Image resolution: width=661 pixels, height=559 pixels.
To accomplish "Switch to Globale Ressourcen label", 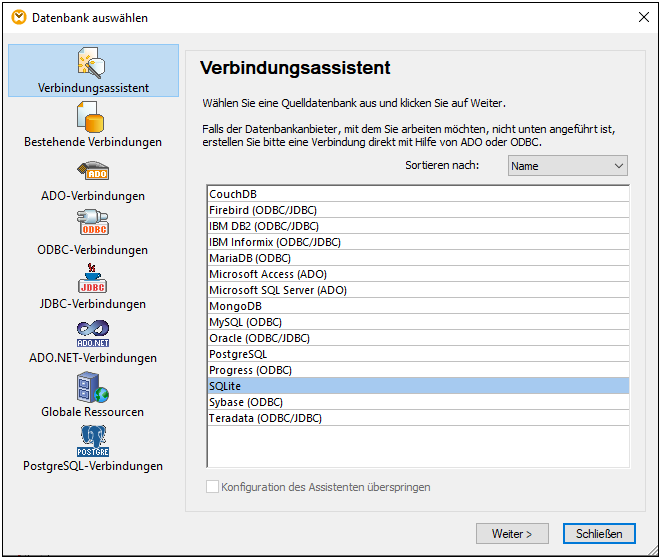I will coord(93,412).
